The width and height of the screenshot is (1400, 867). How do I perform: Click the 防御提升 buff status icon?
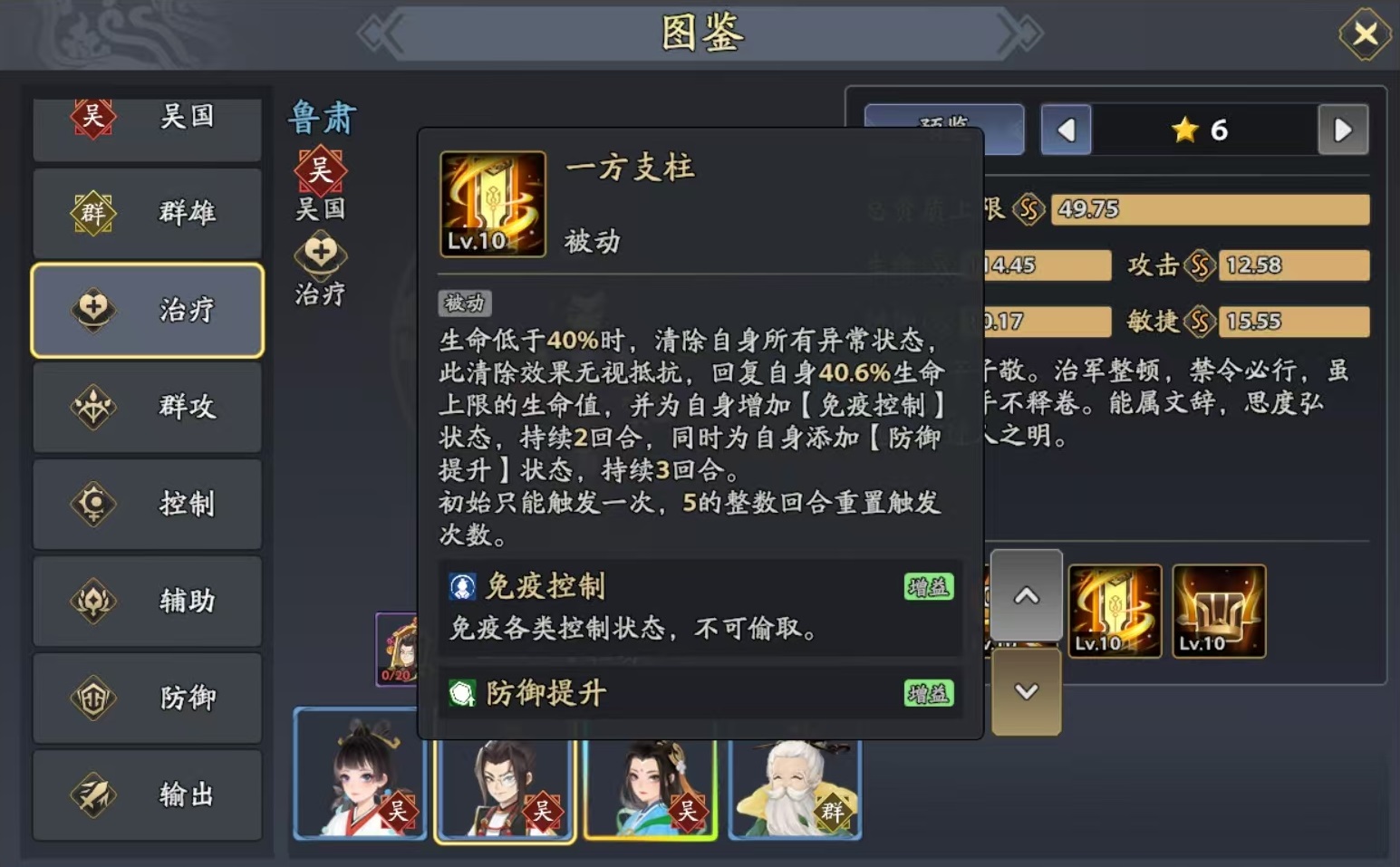tap(463, 694)
